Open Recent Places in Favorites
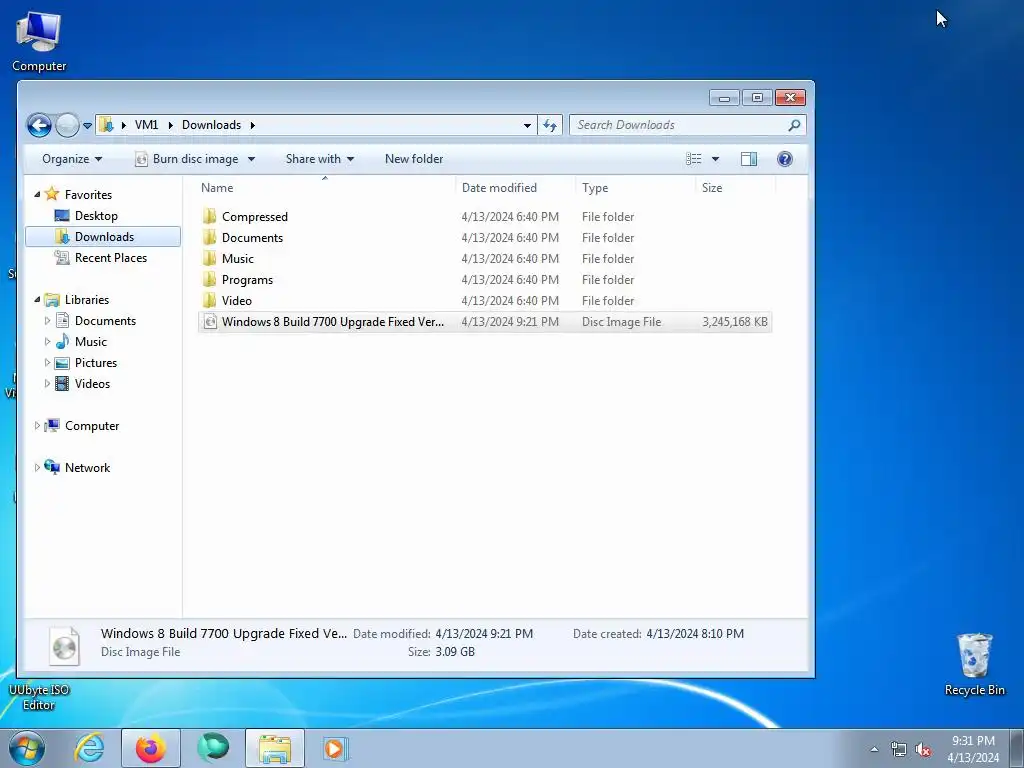Screen dimensions: 1024x768 coord(110,257)
